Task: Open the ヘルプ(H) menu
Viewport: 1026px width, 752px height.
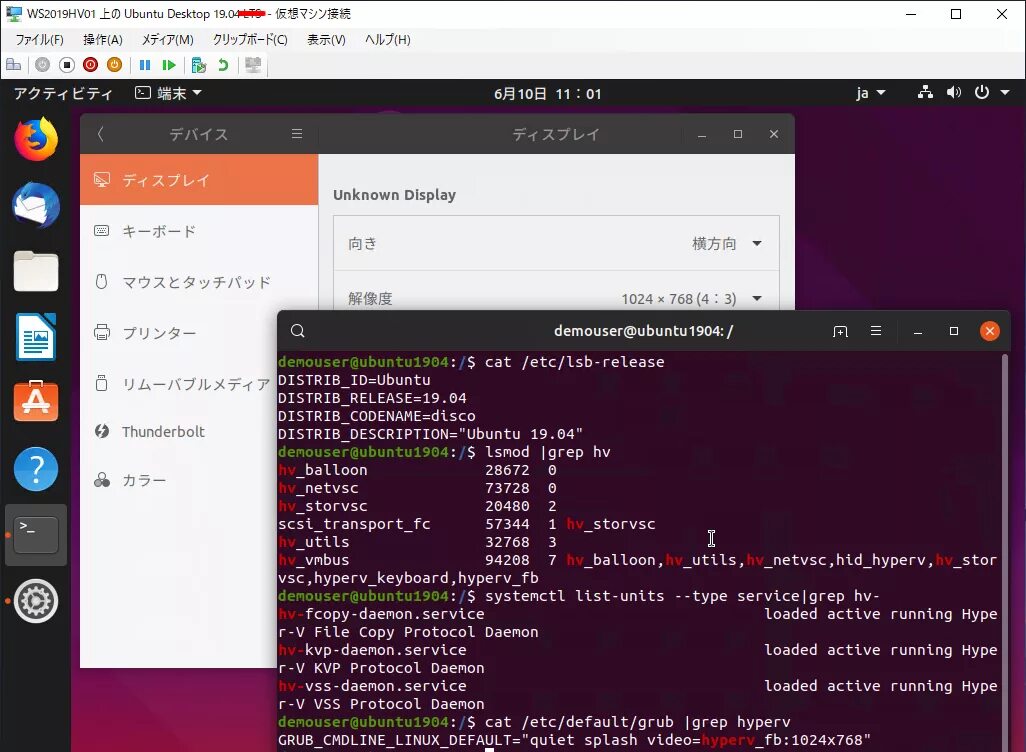Action: pos(387,40)
